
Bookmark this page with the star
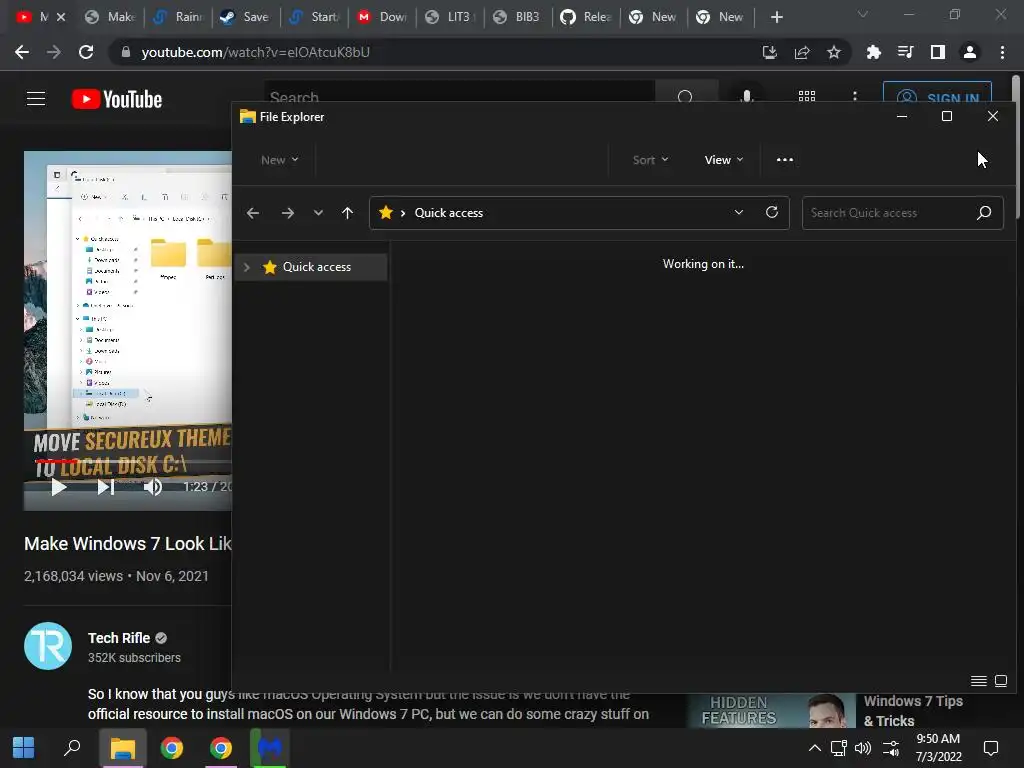coord(834,52)
